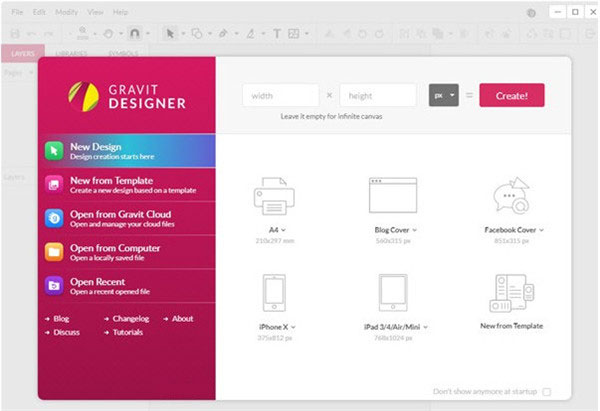This screenshot has width=600, height=411.
Task: Open the Modify menu
Action: (x=67, y=12)
